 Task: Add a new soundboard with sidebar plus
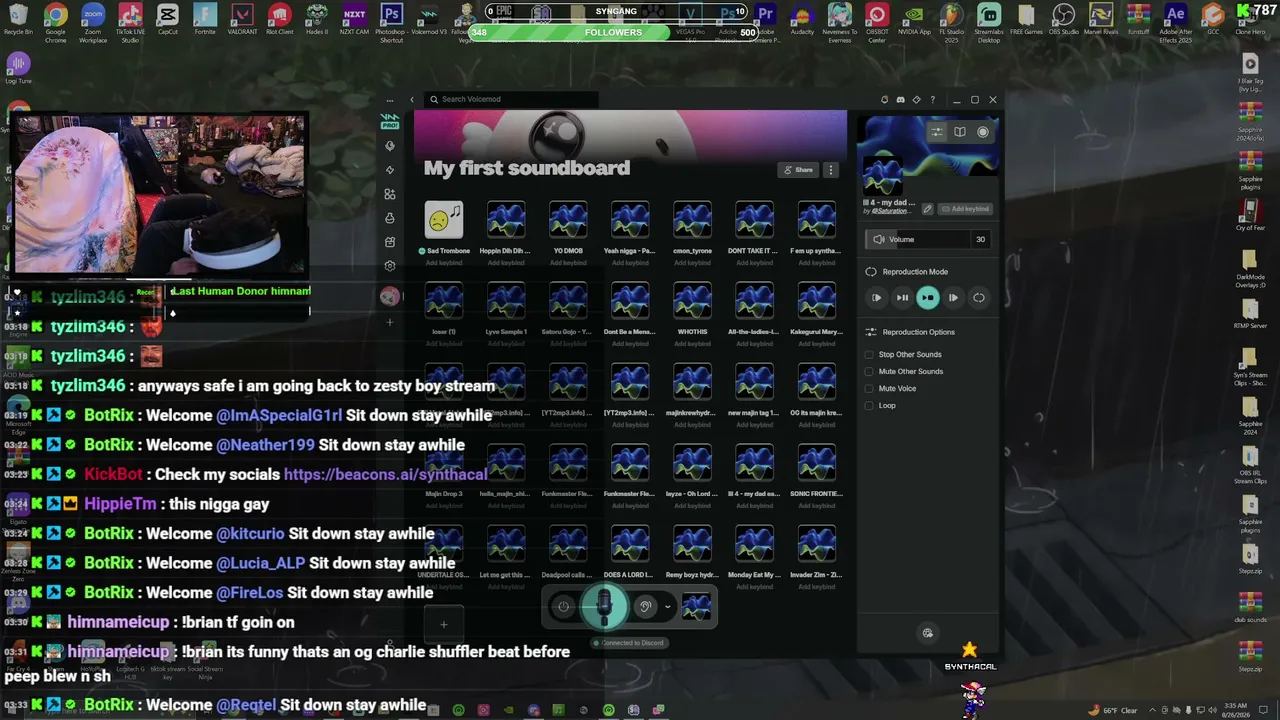[390, 322]
